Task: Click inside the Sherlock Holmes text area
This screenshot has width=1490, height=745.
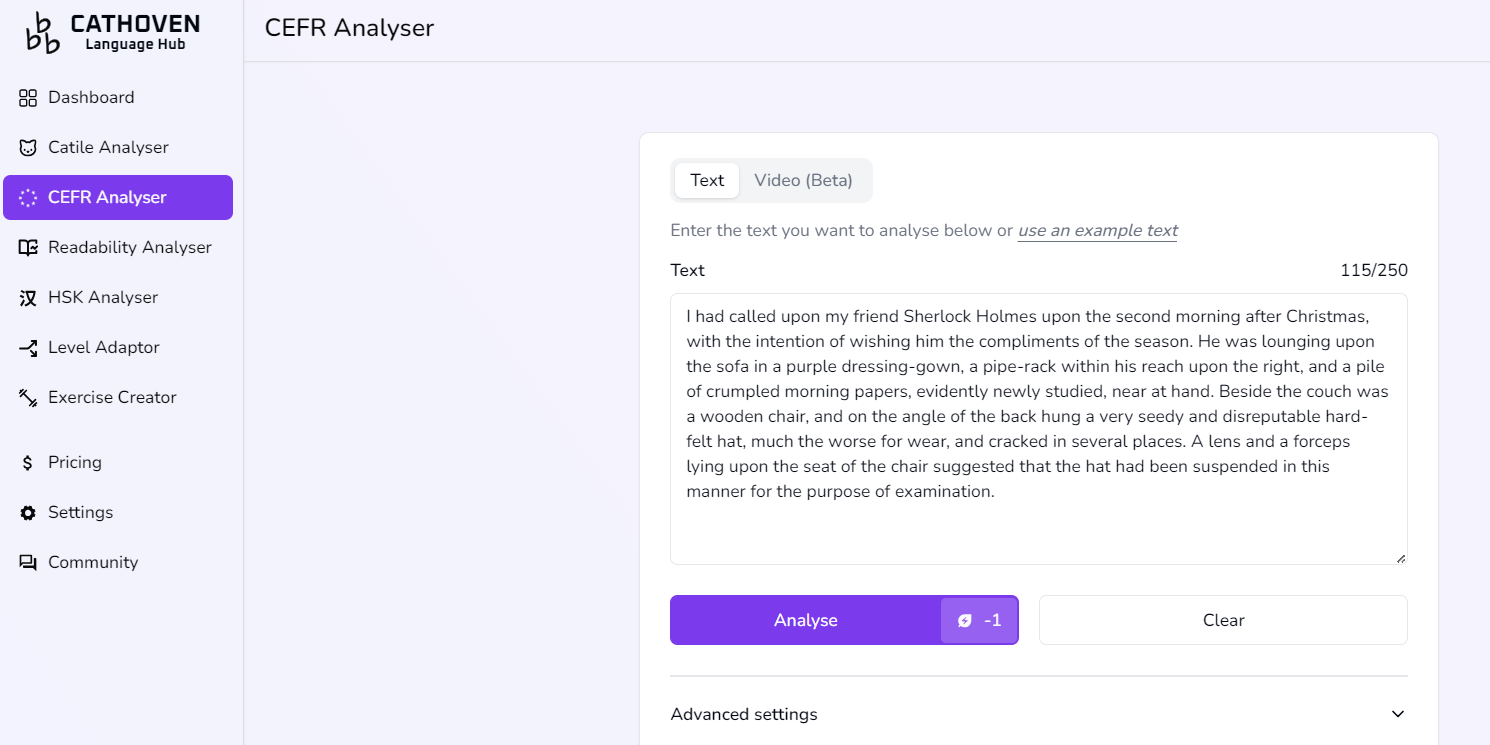Action: [x=1038, y=428]
